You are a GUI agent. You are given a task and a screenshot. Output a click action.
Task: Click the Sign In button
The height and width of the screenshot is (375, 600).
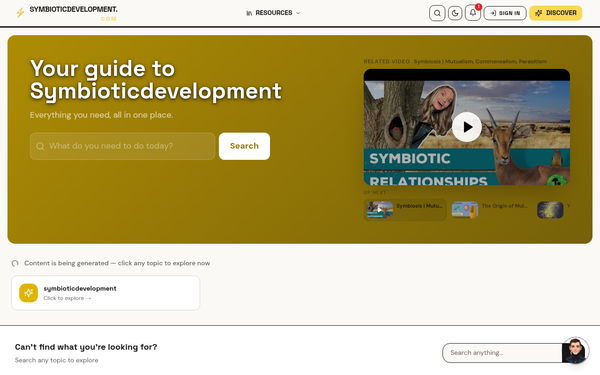pyautogui.click(x=505, y=13)
